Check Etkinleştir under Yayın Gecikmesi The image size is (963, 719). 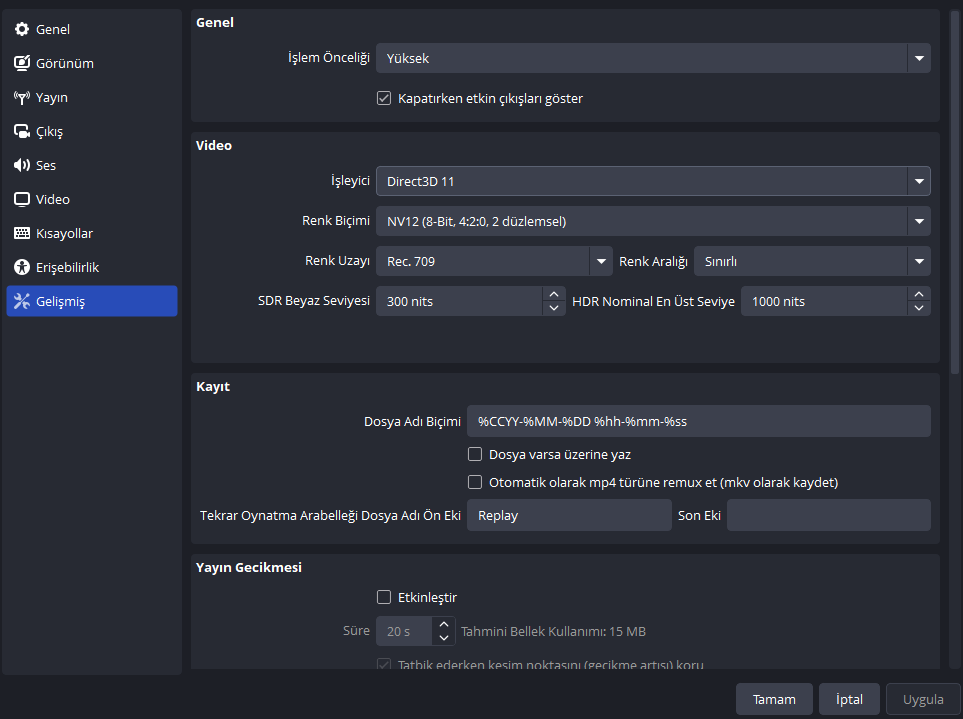click(384, 598)
